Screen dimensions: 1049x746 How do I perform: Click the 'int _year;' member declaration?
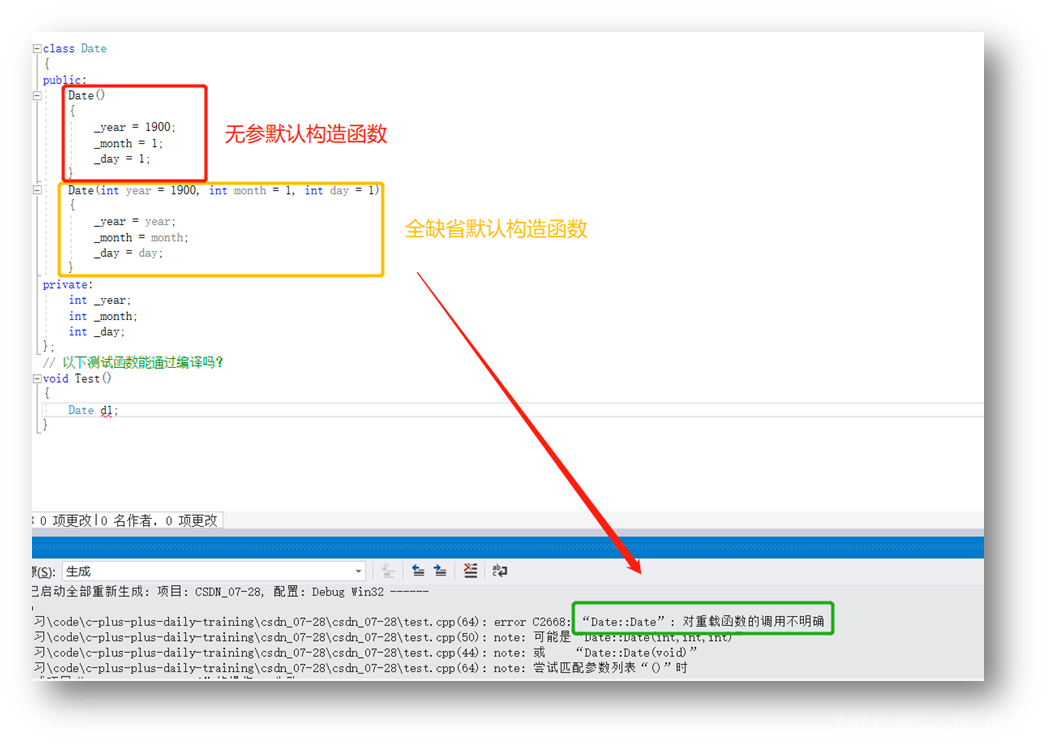[x=100, y=300]
